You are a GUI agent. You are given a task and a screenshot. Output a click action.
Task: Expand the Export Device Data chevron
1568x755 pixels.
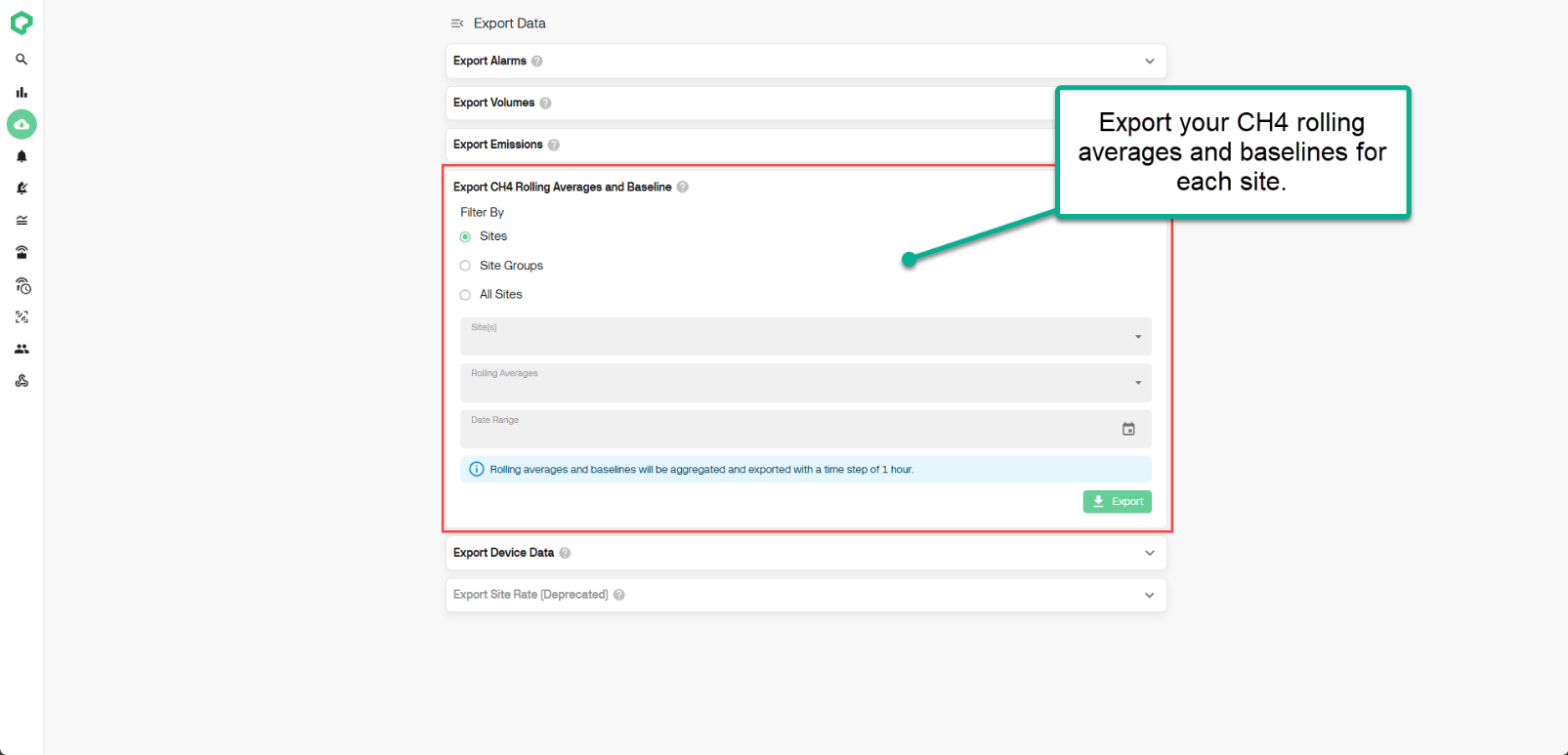click(x=1150, y=553)
